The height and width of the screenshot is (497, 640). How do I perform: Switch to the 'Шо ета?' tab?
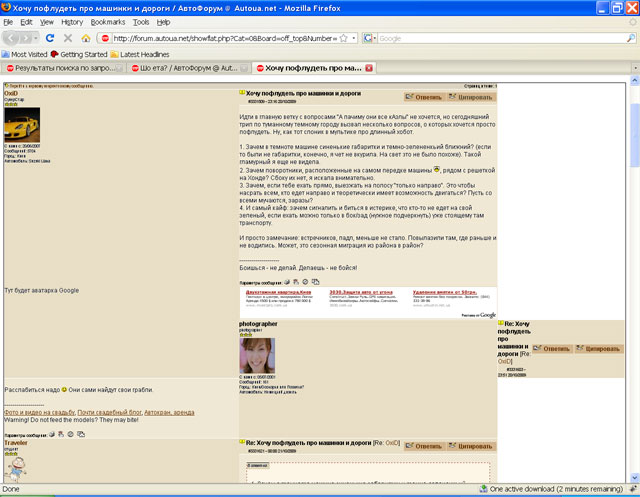(x=189, y=68)
